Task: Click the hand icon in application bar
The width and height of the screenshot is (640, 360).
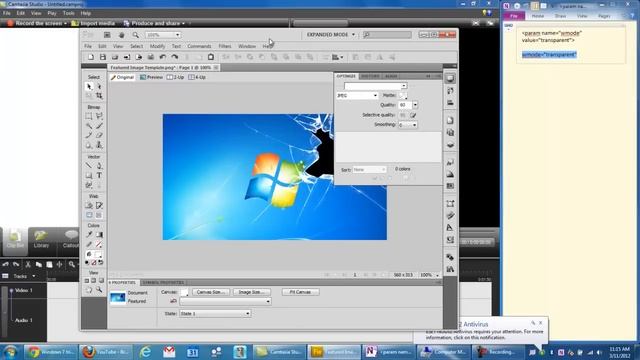Action: pos(121,35)
